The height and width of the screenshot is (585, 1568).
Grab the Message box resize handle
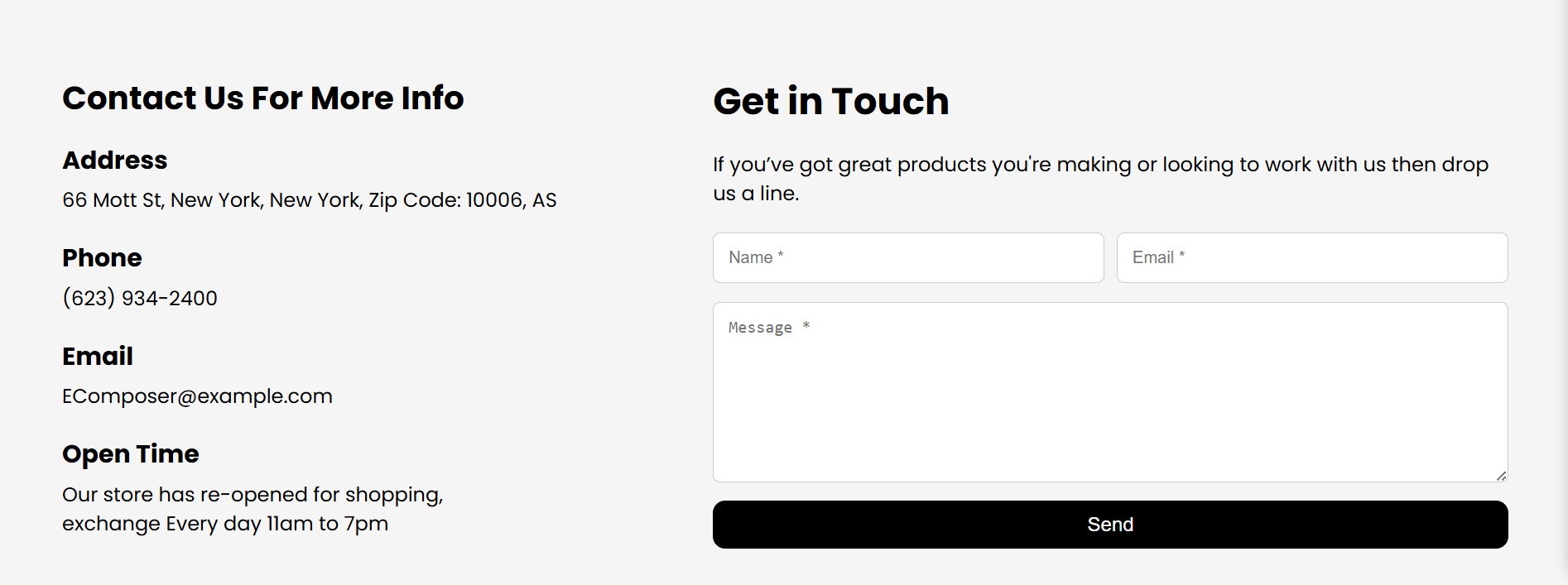point(1501,476)
